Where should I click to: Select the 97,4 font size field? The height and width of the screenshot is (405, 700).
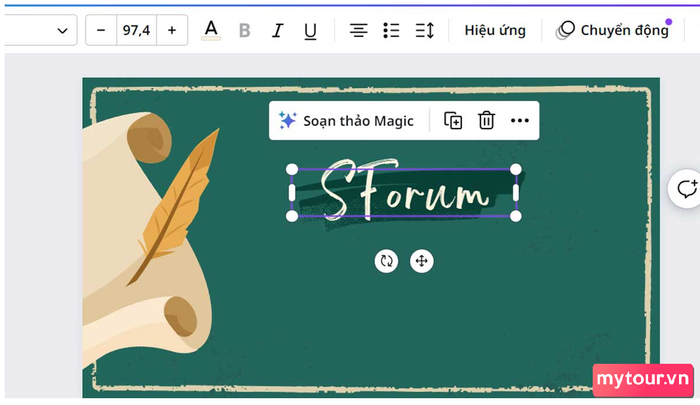tap(137, 30)
